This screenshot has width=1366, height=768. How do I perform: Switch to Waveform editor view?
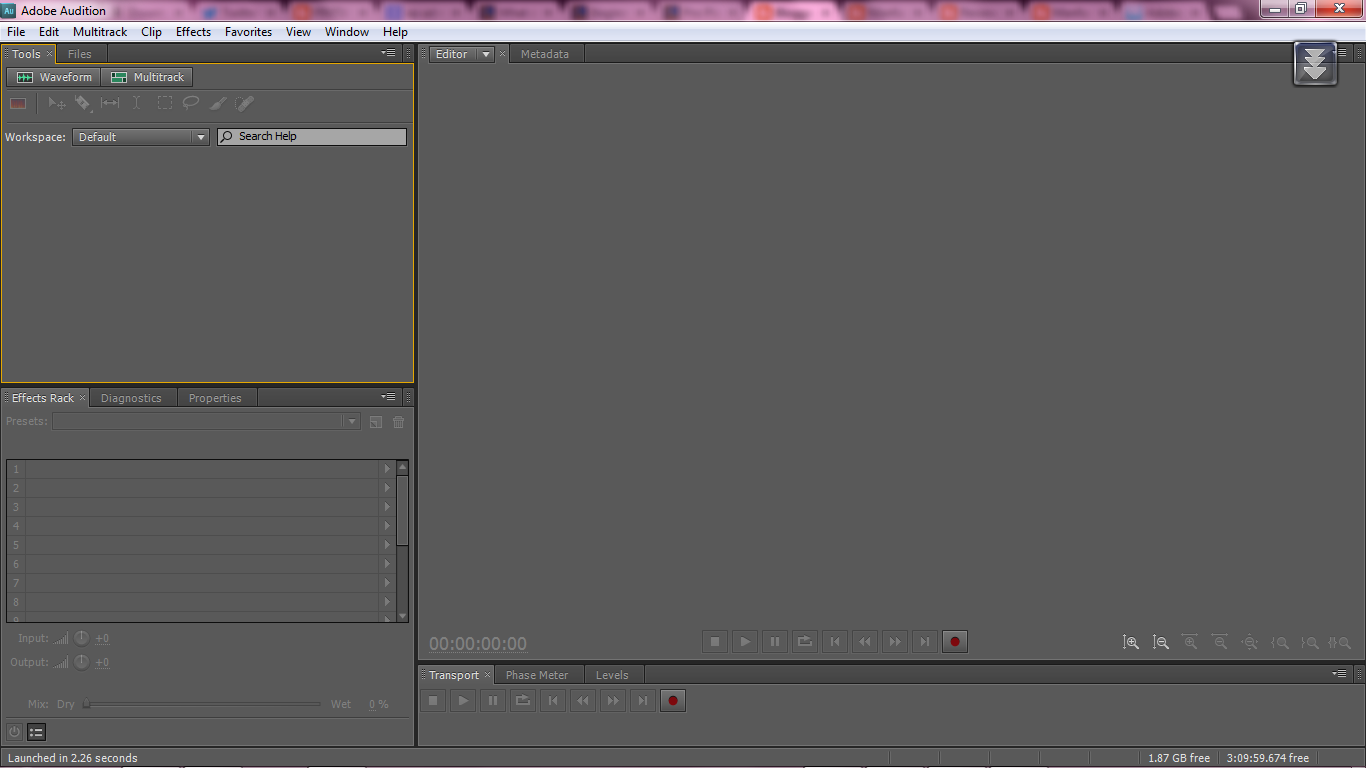click(x=52, y=77)
